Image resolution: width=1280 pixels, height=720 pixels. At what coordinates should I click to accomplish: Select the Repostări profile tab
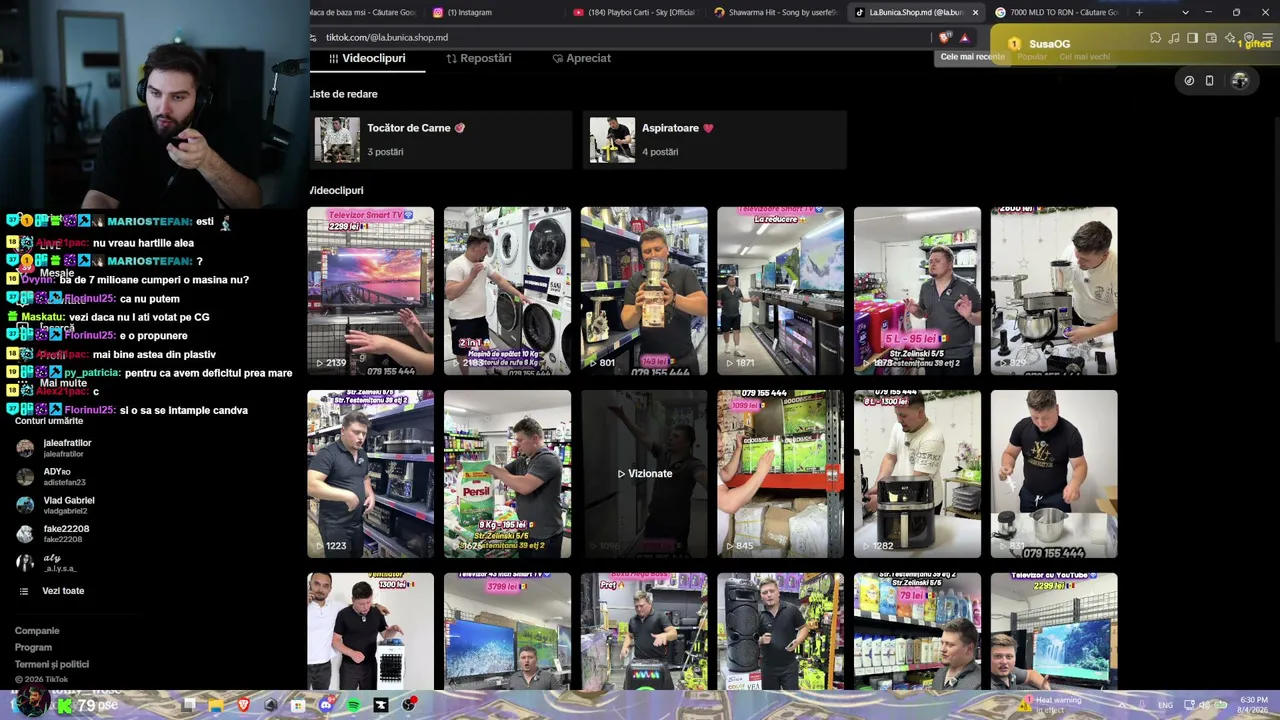point(479,58)
